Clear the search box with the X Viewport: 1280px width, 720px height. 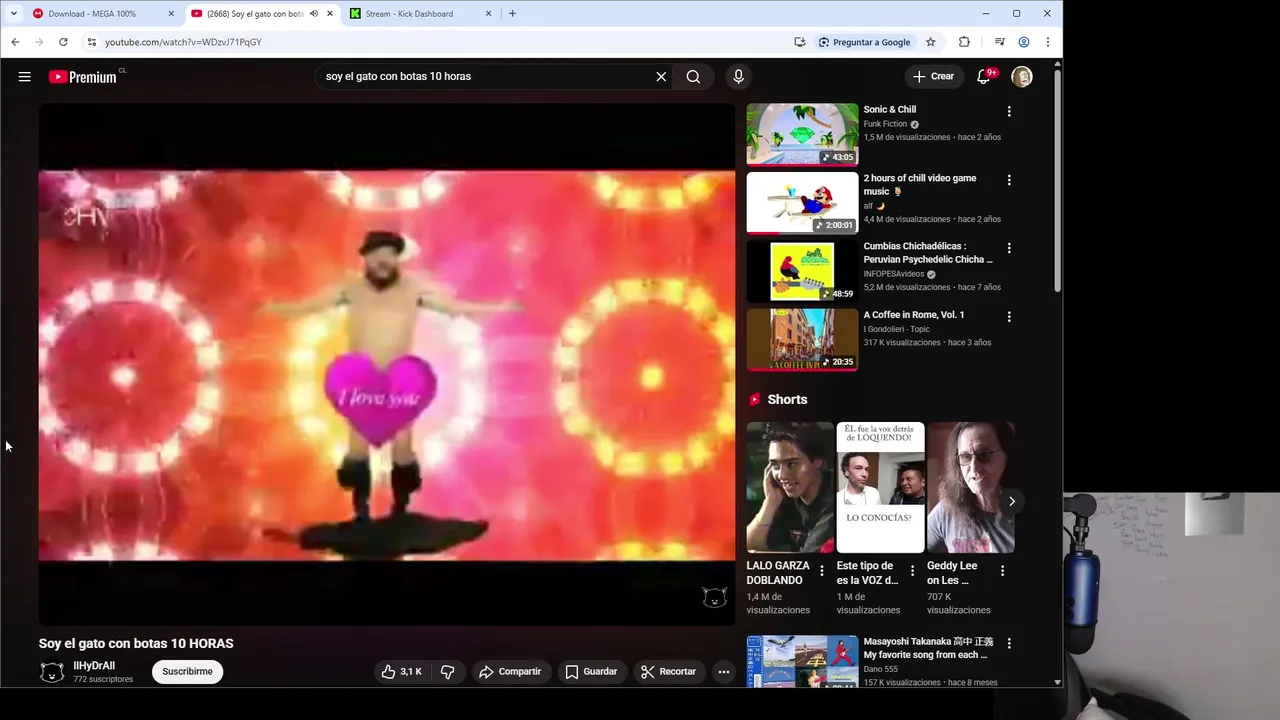[661, 76]
